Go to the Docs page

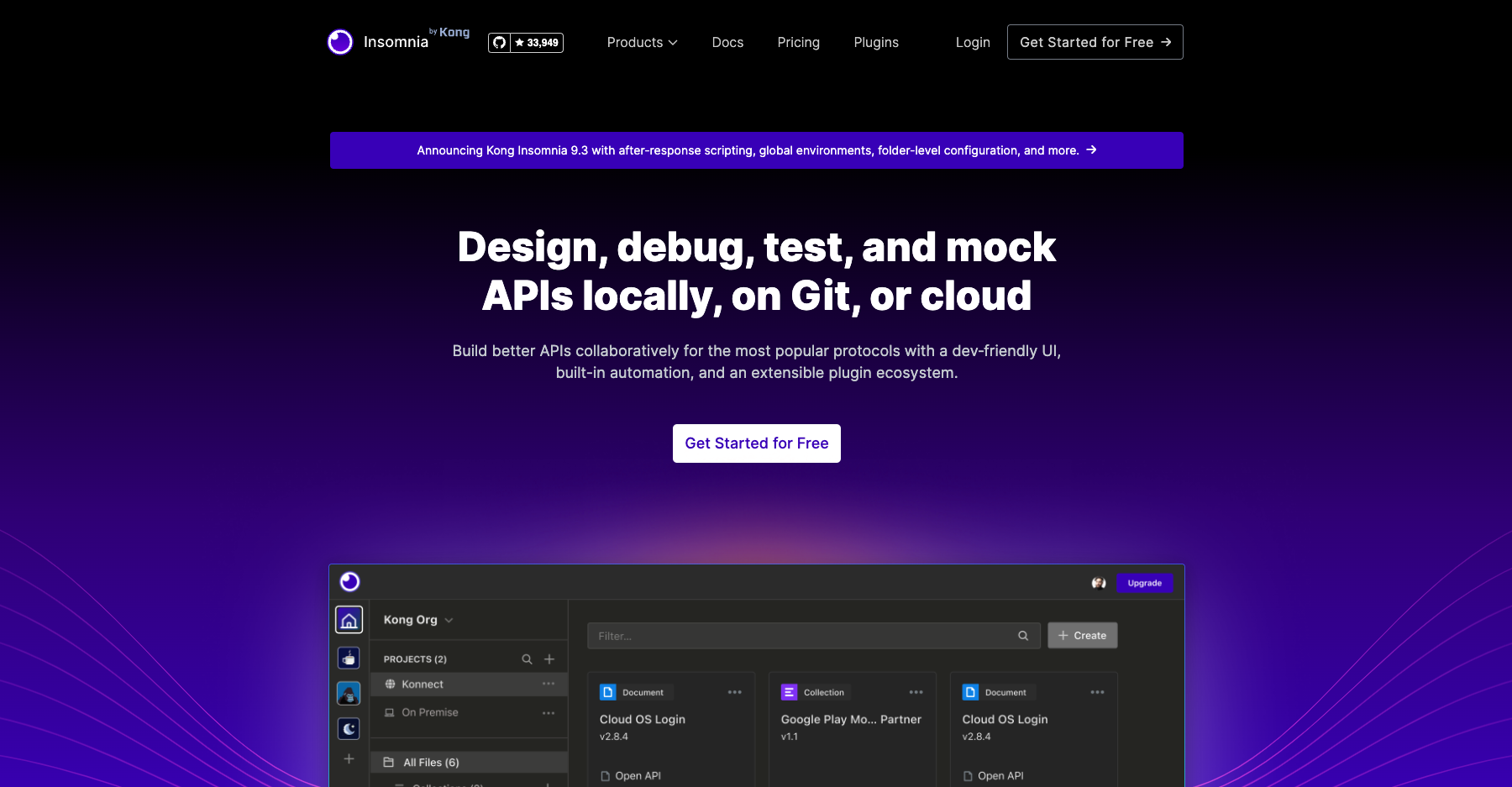(727, 42)
